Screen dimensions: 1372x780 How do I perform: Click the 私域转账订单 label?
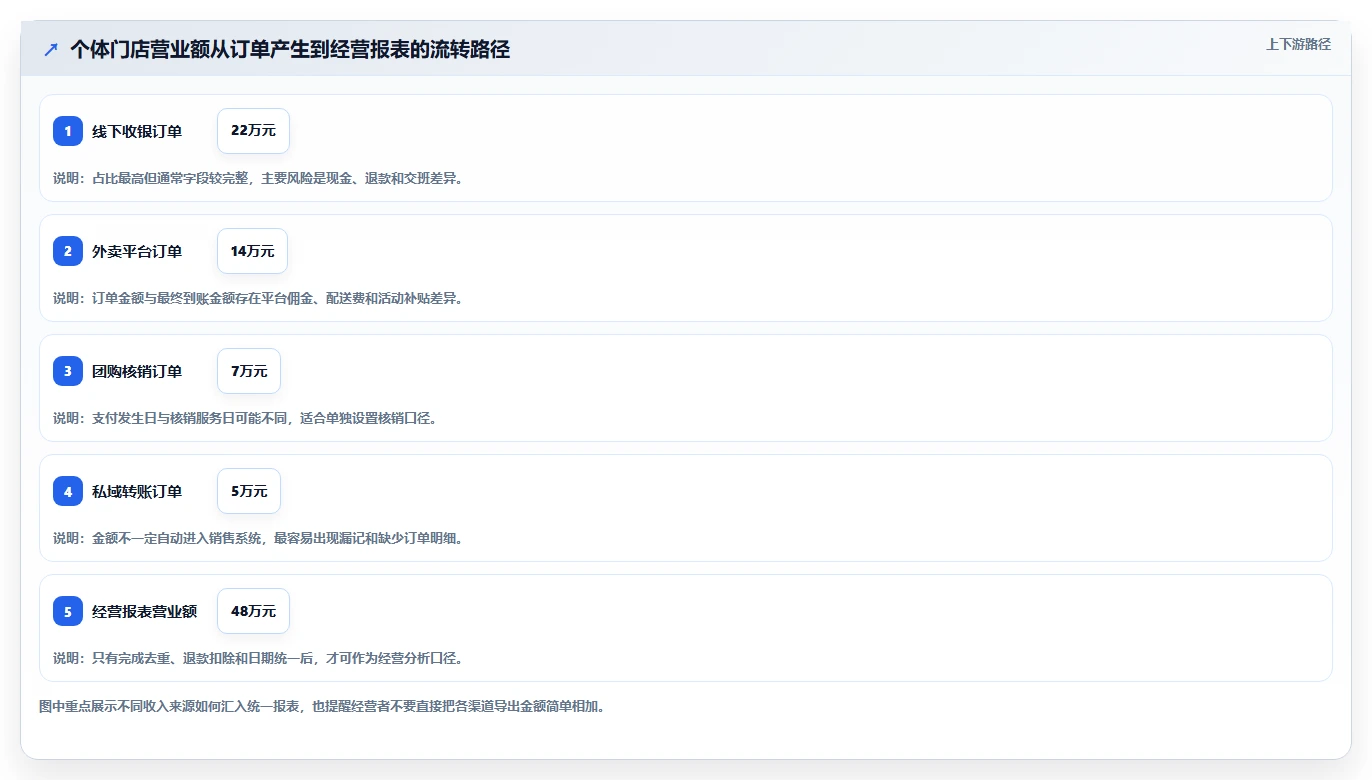pyautogui.click(x=137, y=491)
